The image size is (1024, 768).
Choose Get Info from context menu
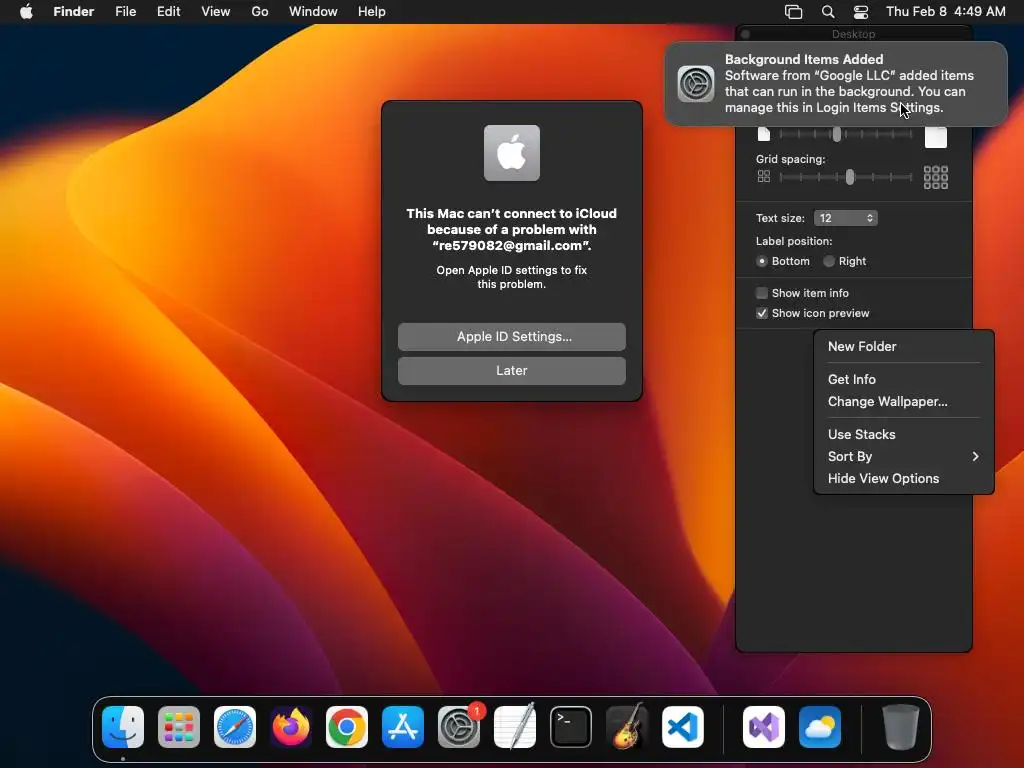coord(904,379)
